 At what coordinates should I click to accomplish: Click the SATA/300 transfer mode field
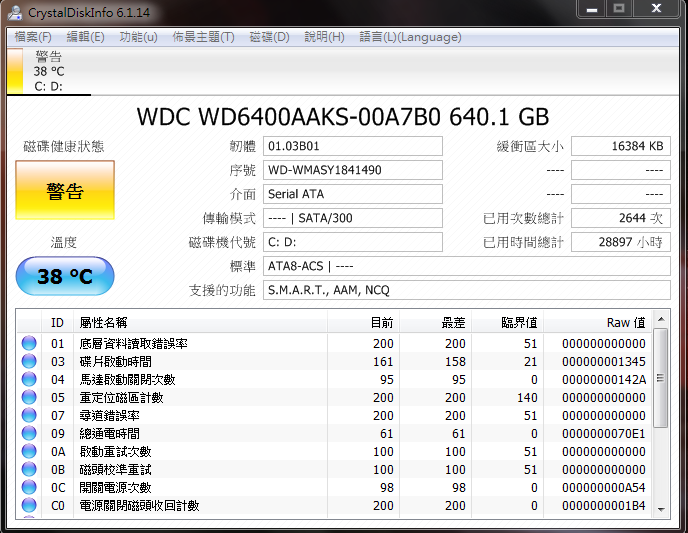click(x=353, y=218)
